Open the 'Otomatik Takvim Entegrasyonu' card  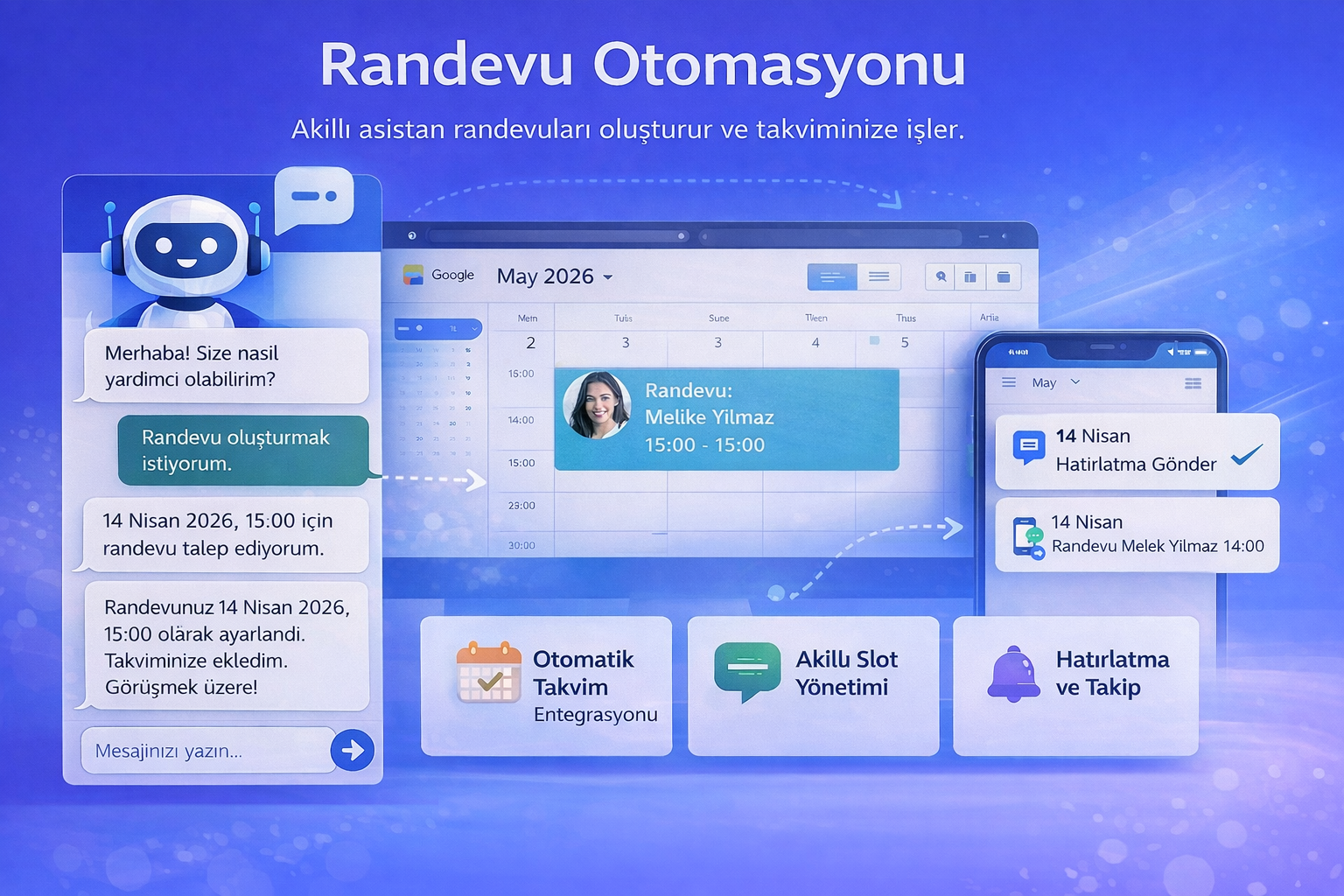[x=547, y=686]
